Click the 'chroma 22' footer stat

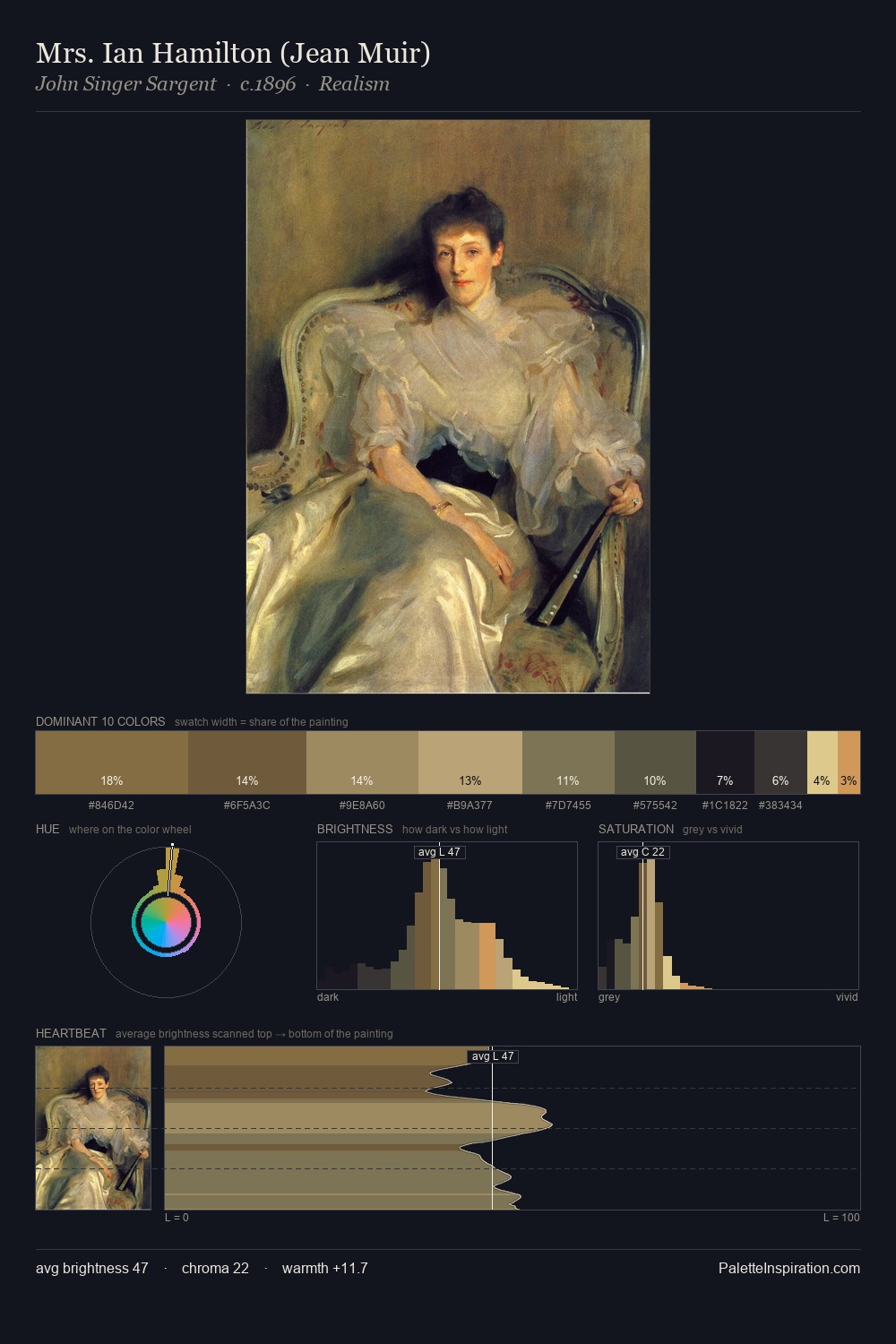coord(215,1269)
